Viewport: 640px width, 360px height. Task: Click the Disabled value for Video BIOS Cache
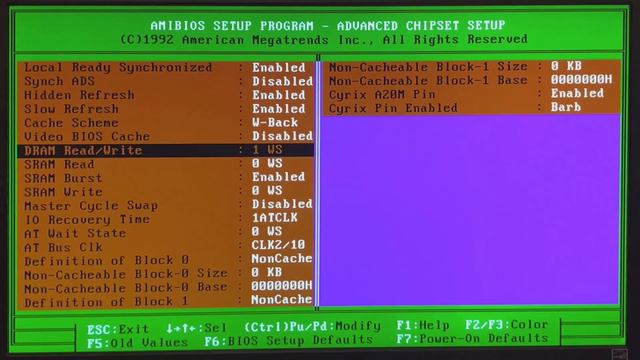click(x=282, y=136)
